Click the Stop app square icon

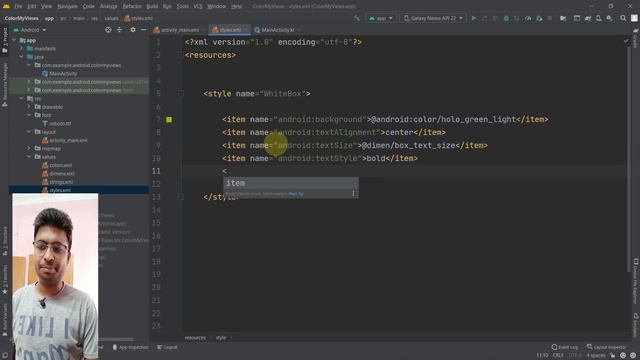[550, 18]
